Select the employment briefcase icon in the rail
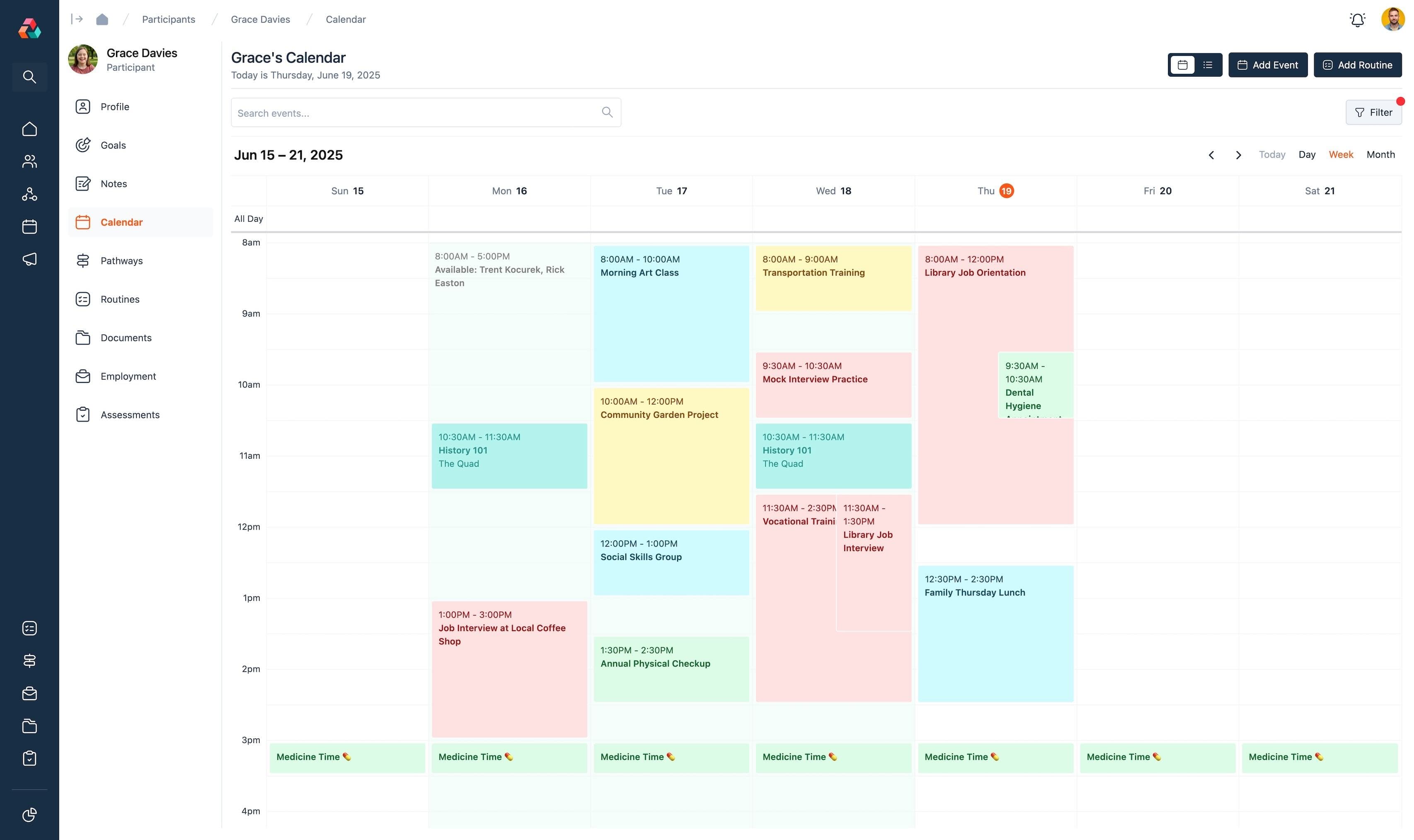 click(x=29, y=693)
